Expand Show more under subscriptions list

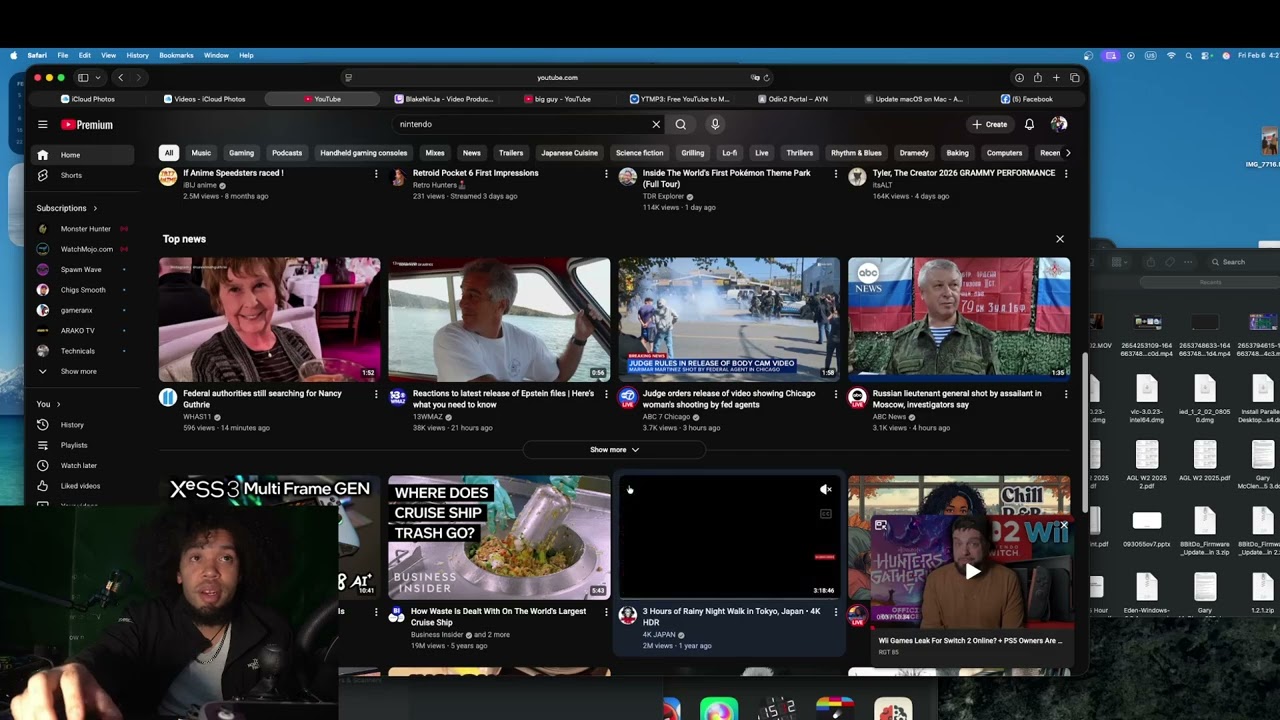click(80, 371)
